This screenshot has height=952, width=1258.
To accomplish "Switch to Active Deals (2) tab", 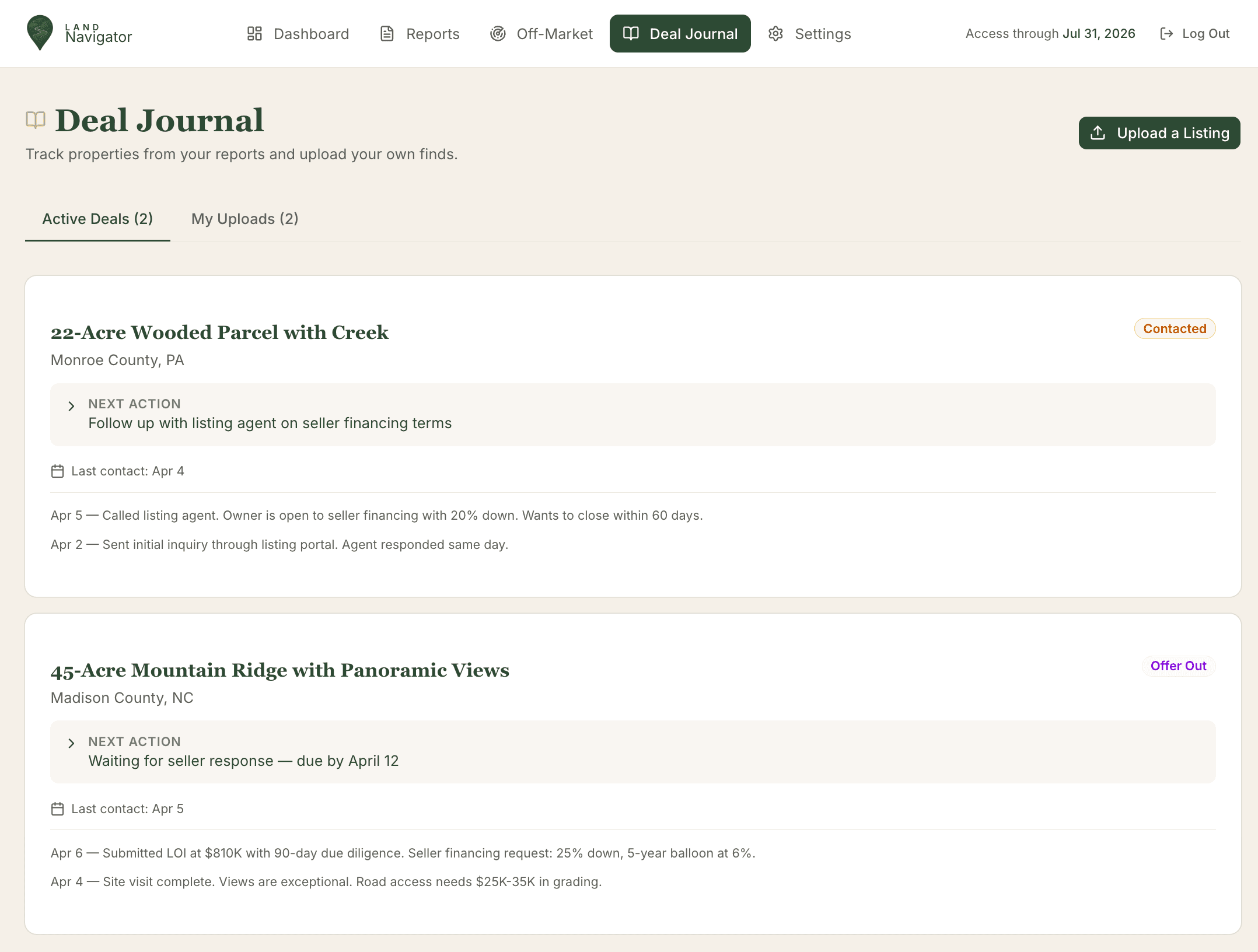I will 97,219.
